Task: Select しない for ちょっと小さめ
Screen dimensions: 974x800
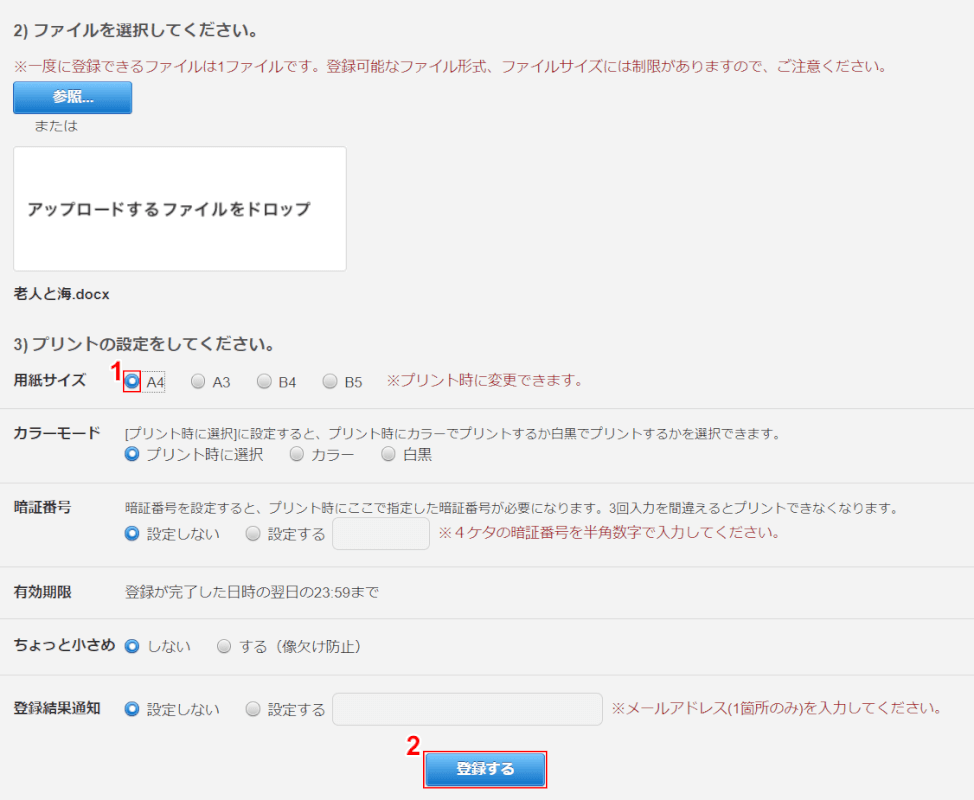Action: (x=132, y=646)
